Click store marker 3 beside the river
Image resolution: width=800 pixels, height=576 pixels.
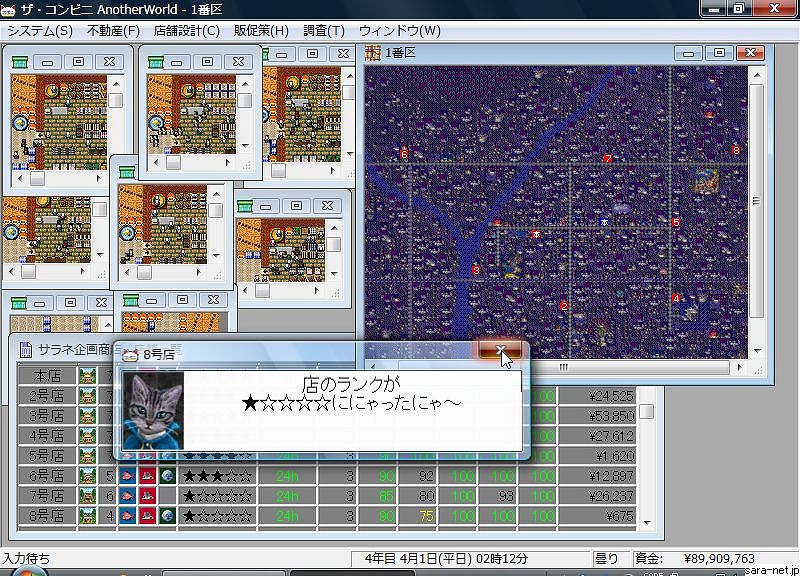pos(476,270)
